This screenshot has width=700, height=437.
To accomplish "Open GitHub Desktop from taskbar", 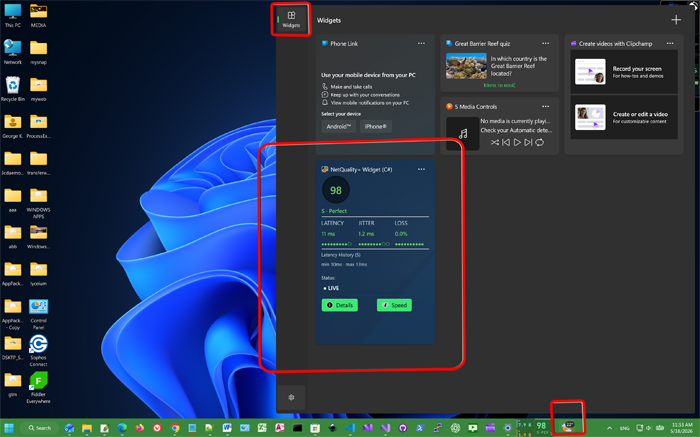I will tap(403, 428).
